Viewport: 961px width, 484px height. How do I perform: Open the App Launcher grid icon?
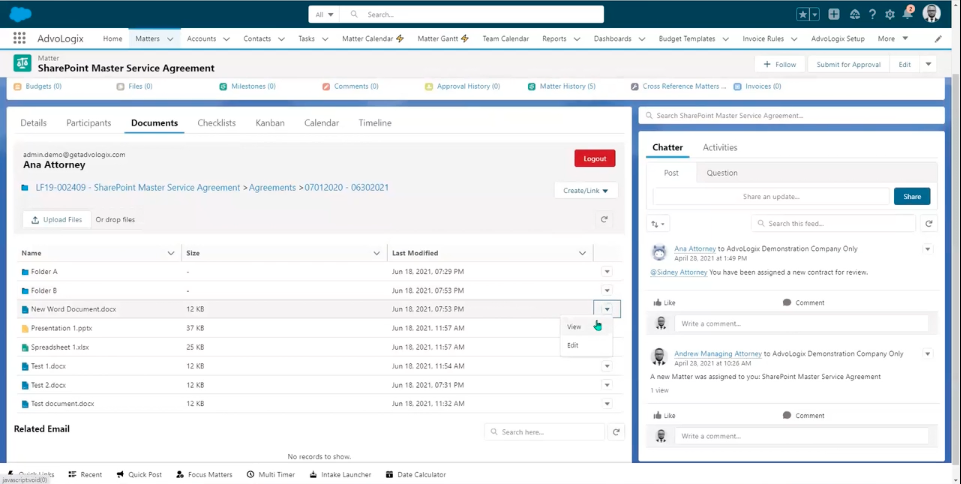click(x=20, y=39)
